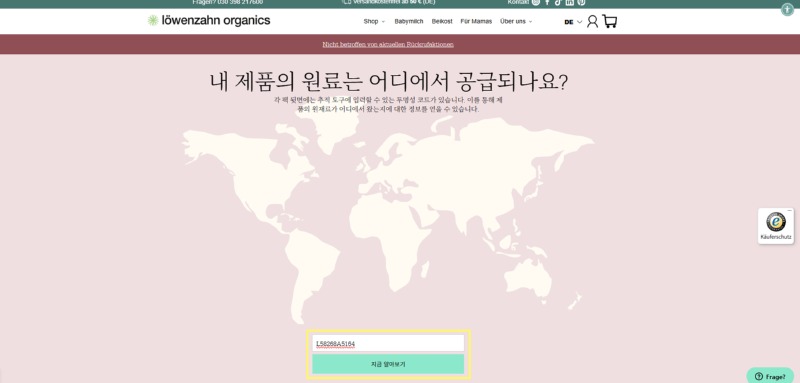Go to Beikost page

(x=442, y=21)
